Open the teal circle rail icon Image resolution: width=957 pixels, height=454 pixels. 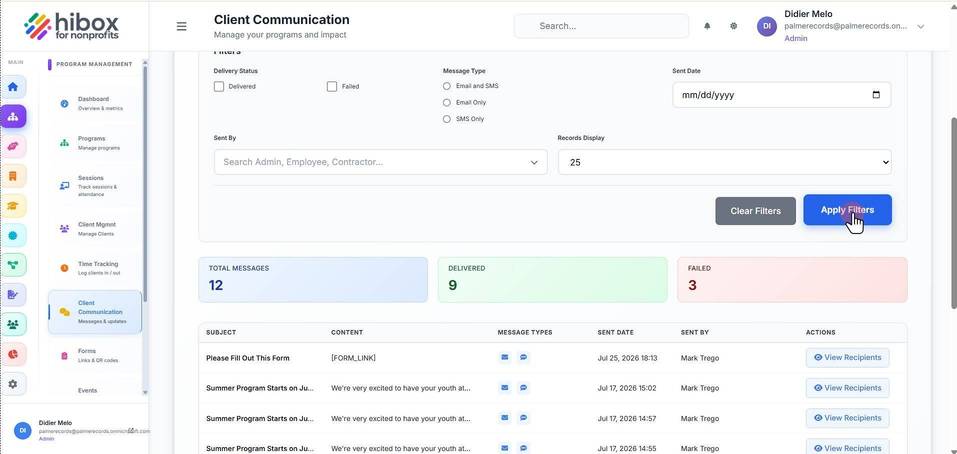pos(13,236)
